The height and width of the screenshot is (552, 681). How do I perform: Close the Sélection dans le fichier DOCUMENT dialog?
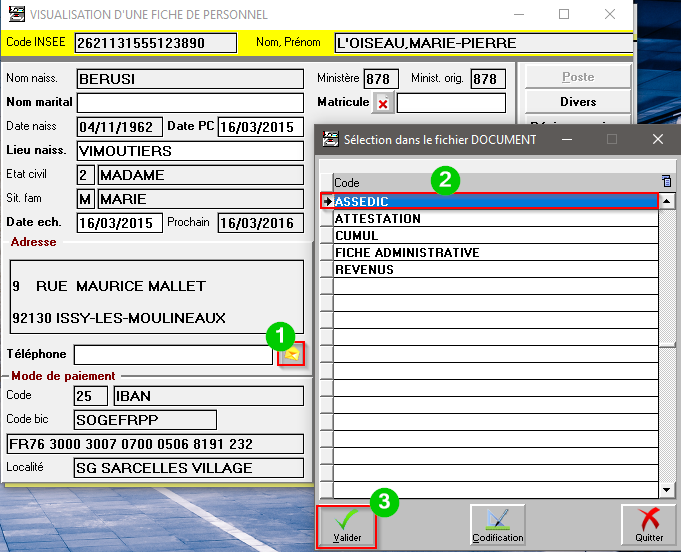[657, 140]
